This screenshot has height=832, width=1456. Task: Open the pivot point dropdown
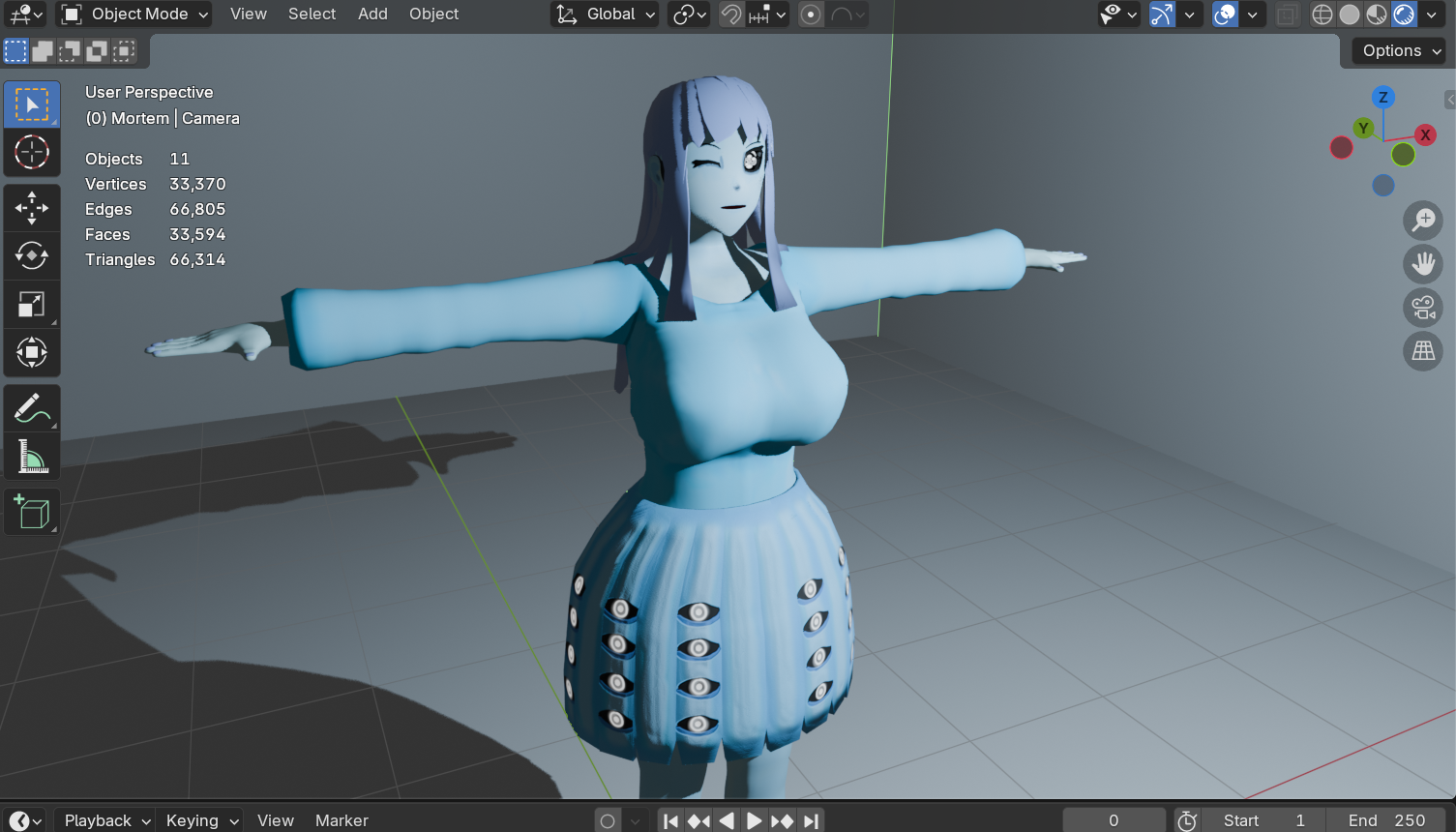[689, 15]
